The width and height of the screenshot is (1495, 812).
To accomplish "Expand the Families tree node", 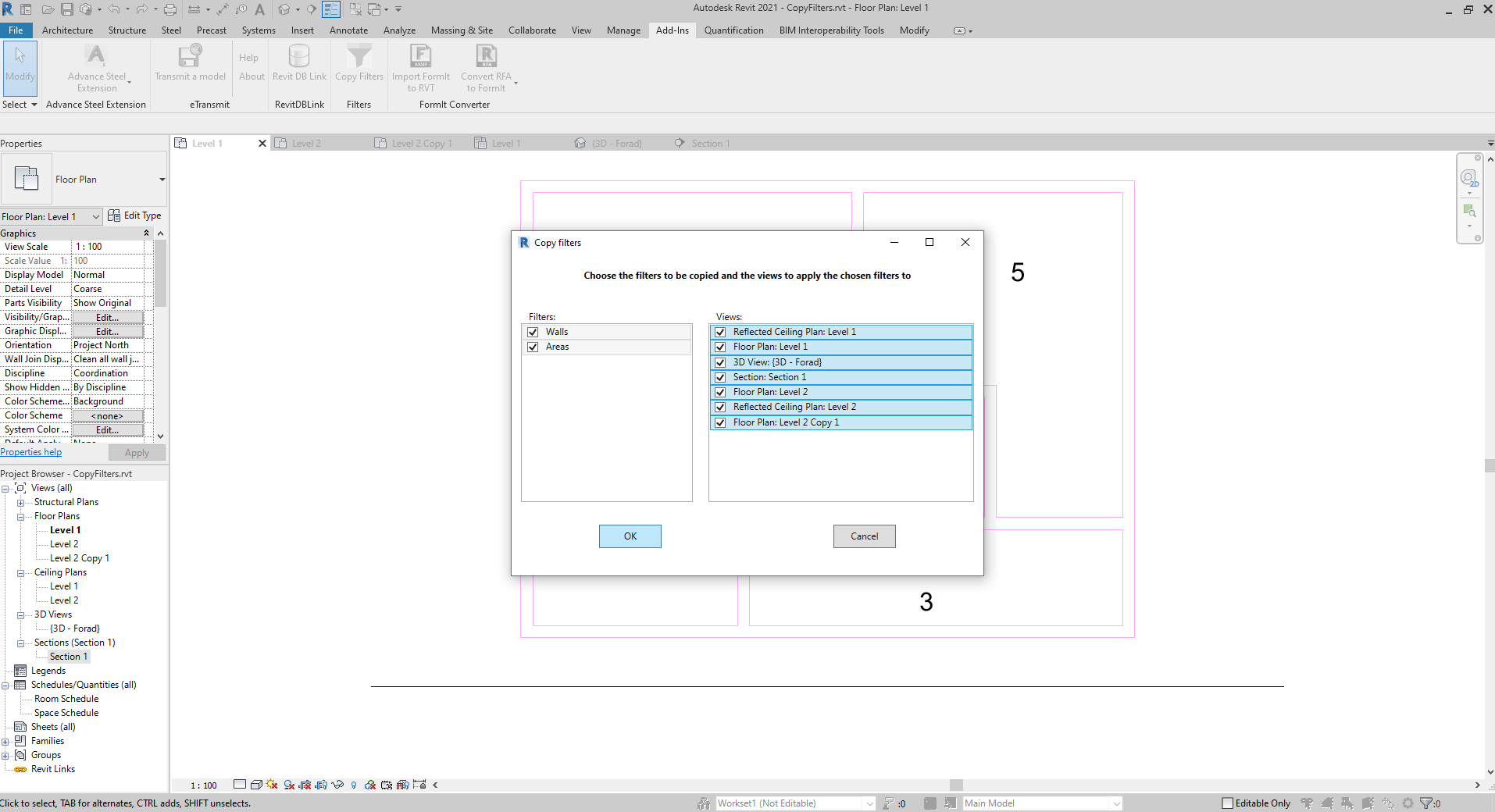I will [x=5, y=741].
